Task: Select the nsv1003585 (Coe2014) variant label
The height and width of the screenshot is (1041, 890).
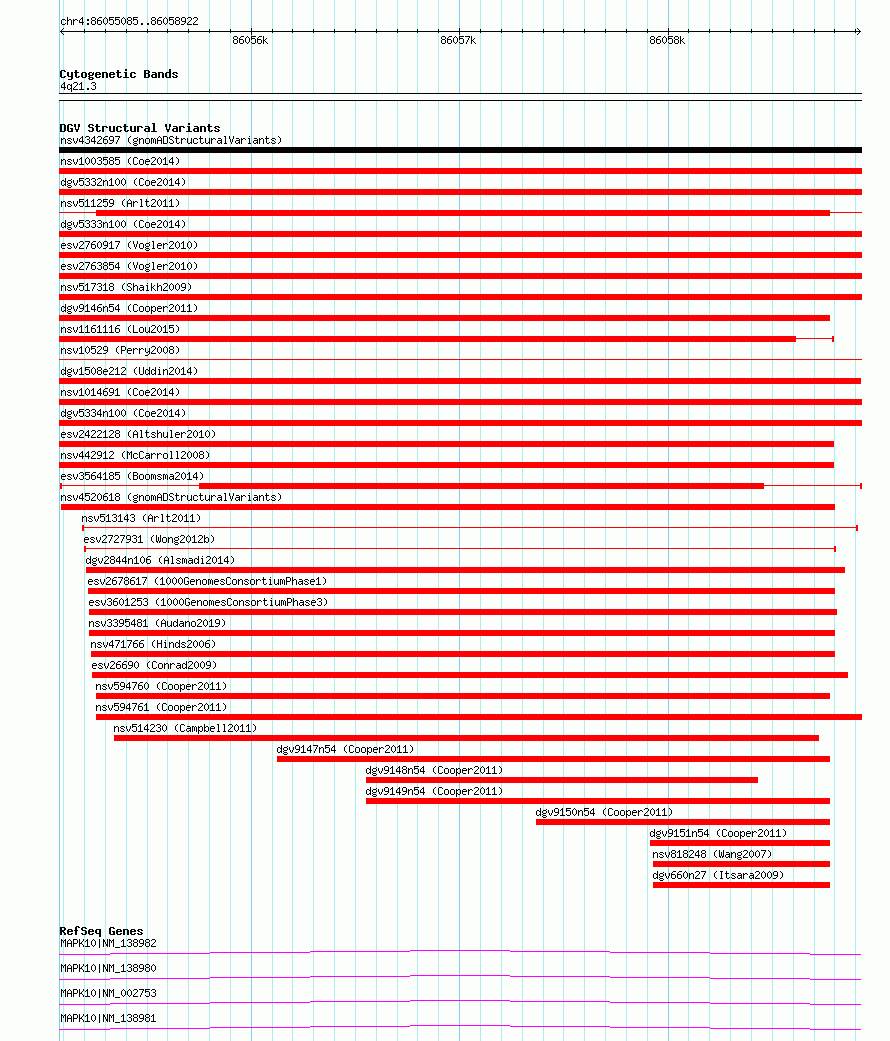Action: point(120,161)
